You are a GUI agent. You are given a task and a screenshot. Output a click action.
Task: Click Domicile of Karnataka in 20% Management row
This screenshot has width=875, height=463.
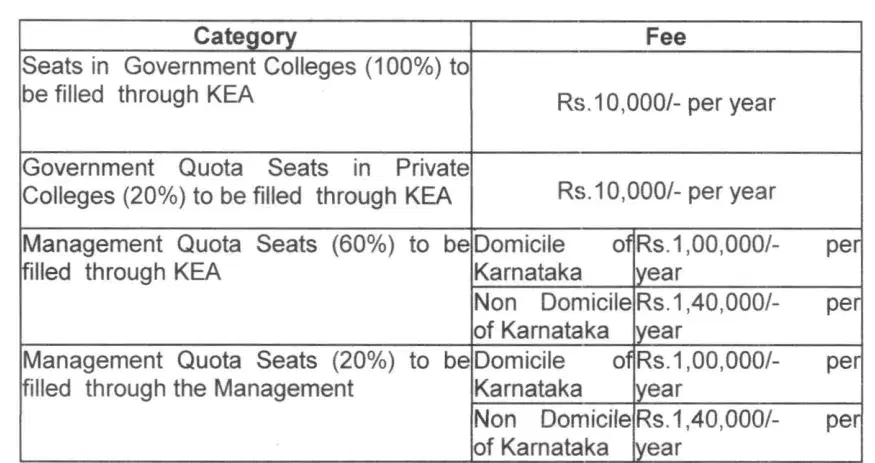click(x=551, y=374)
